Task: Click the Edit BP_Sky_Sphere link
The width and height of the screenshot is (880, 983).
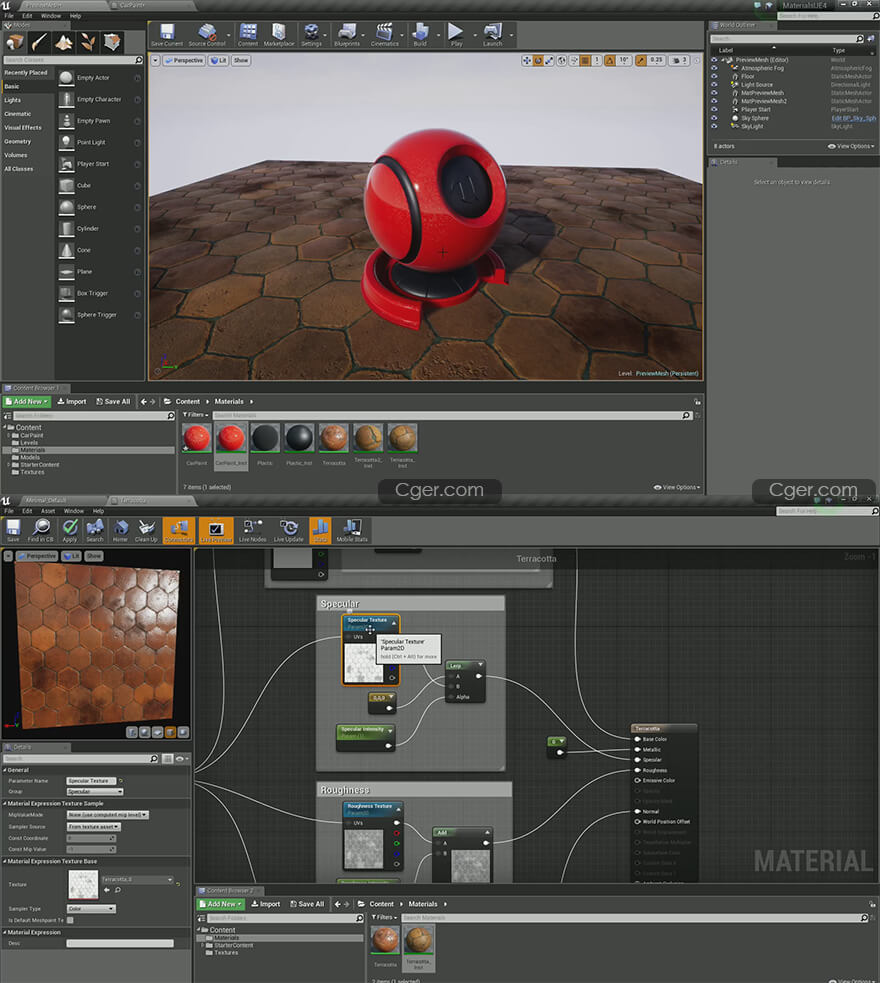Action: coord(853,118)
